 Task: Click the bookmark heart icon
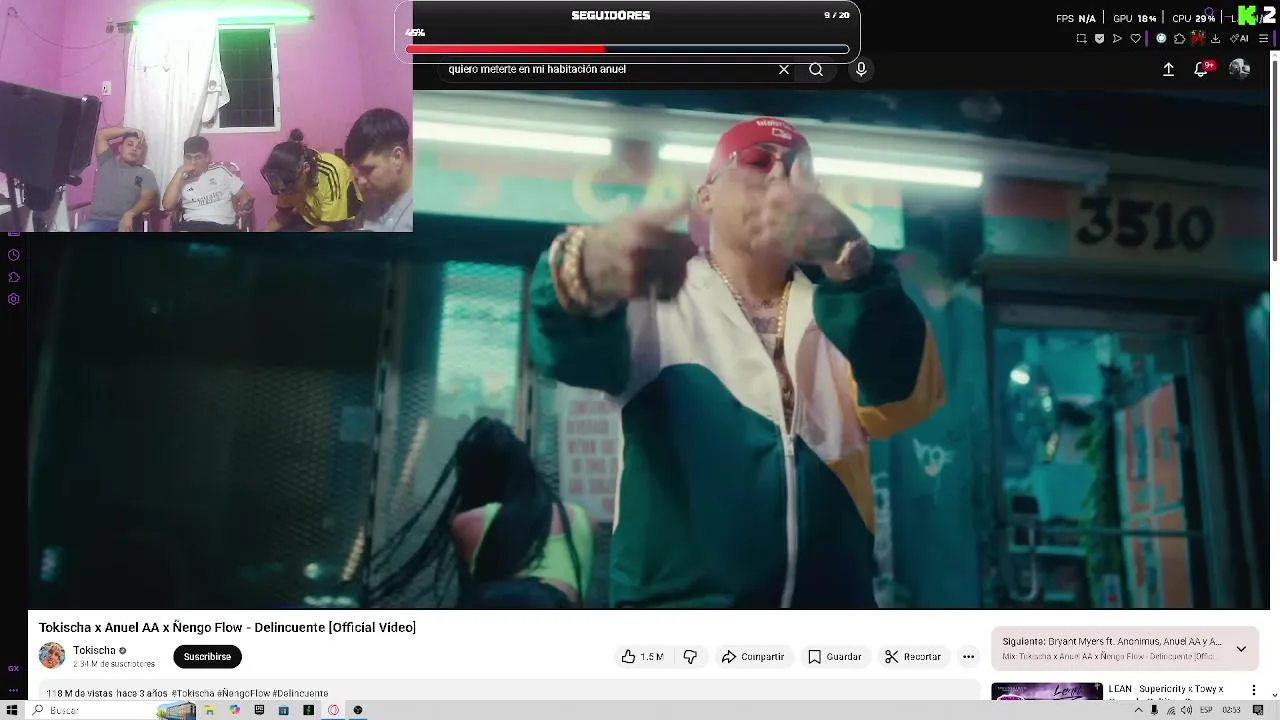click(1135, 39)
